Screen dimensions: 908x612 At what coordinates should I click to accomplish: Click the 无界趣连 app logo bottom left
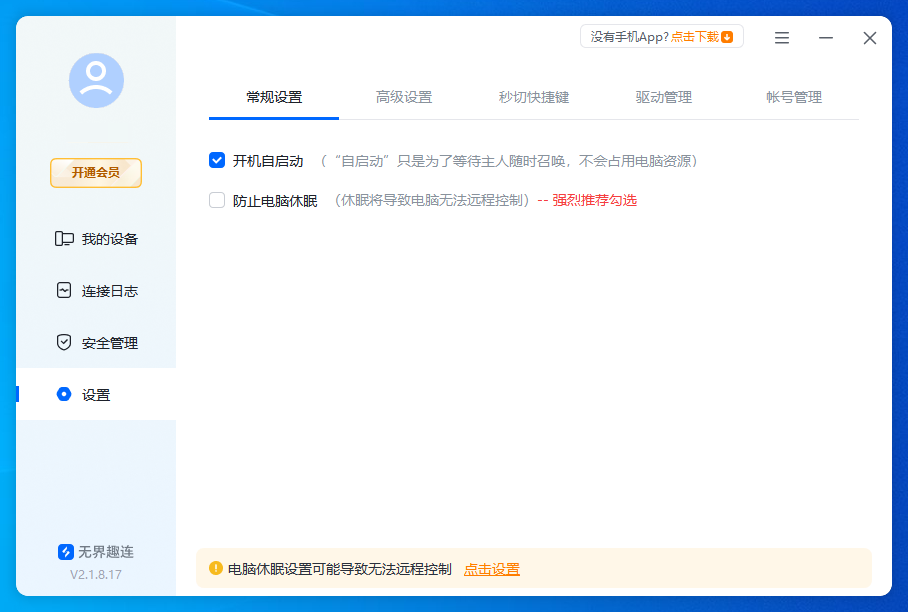coord(65,551)
